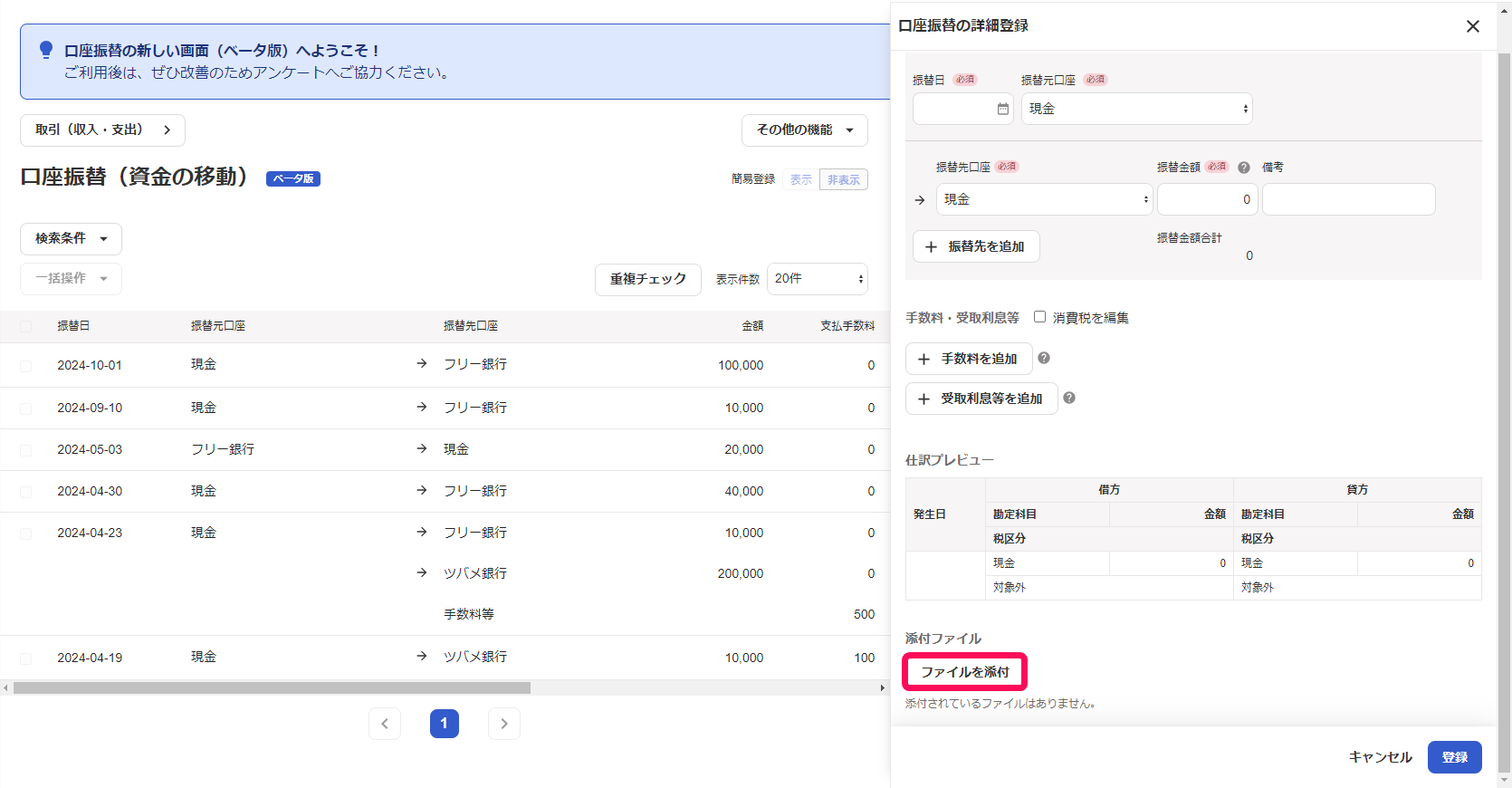Select the checkbox for 2024-04-30 row
This screenshot has width=1512, height=788.
point(25,492)
